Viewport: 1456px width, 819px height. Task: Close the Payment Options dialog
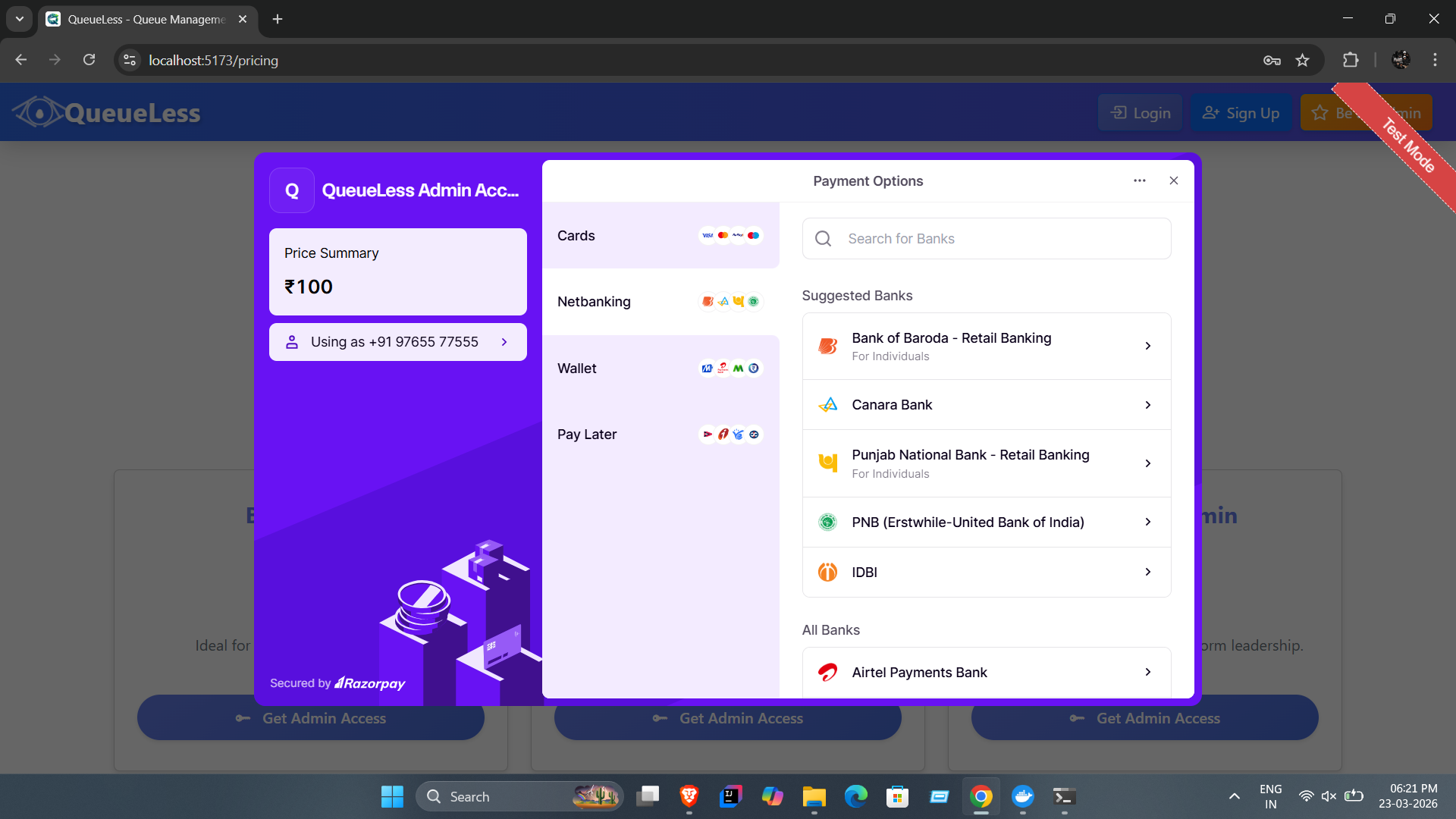(1174, 180)
